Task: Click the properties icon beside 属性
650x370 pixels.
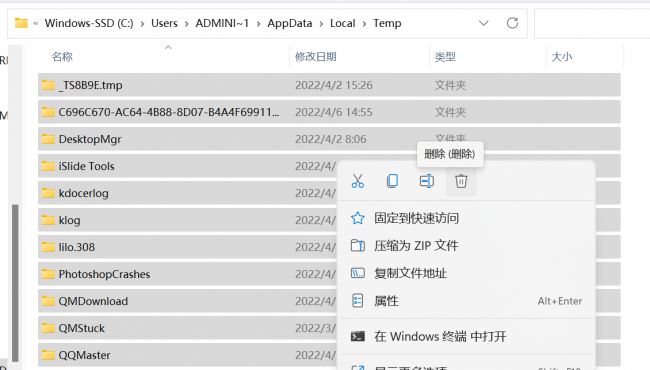Action: [x=358, y=300]
